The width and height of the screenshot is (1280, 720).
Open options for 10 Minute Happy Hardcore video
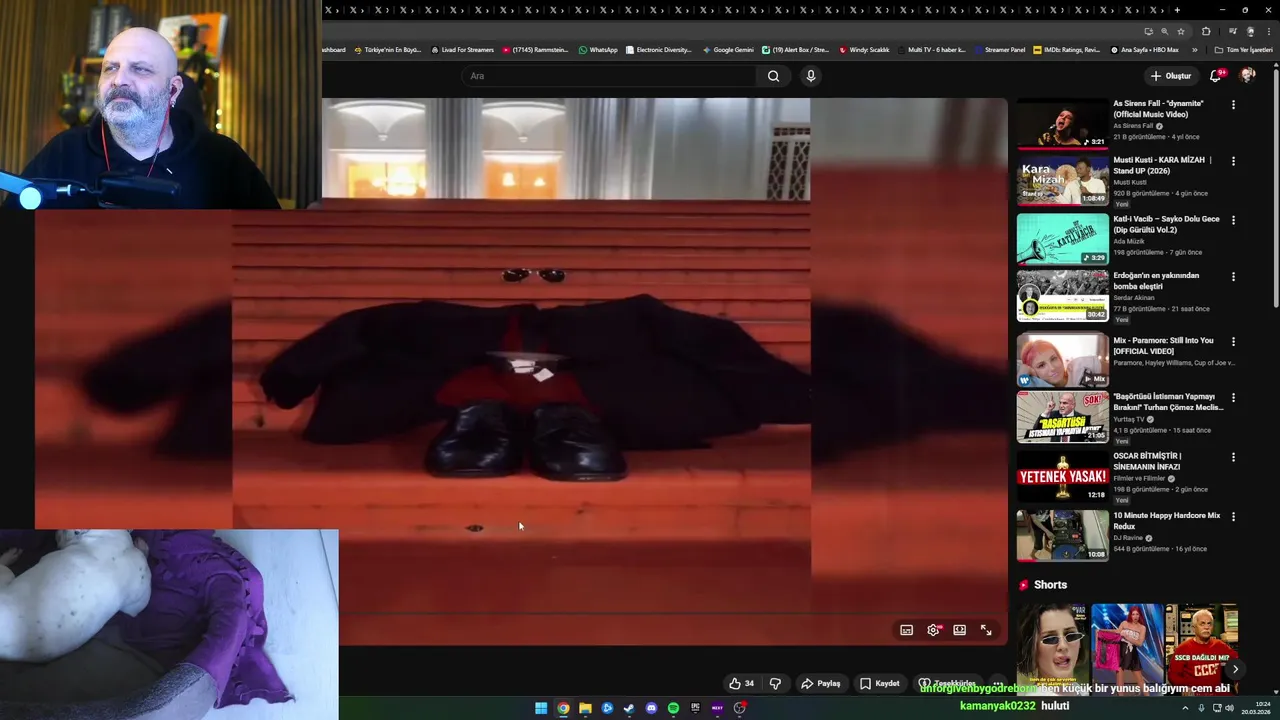[1233, 517]
